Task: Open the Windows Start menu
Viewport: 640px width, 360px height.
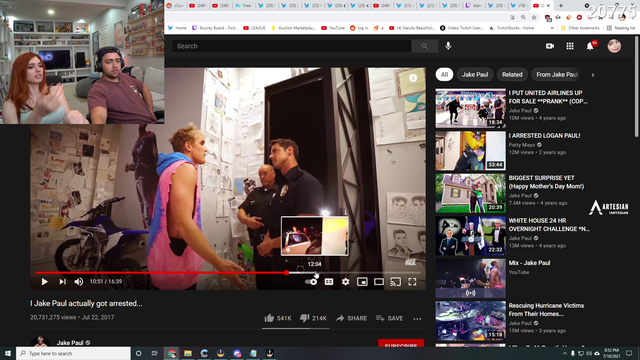Action: click(8, 353)
